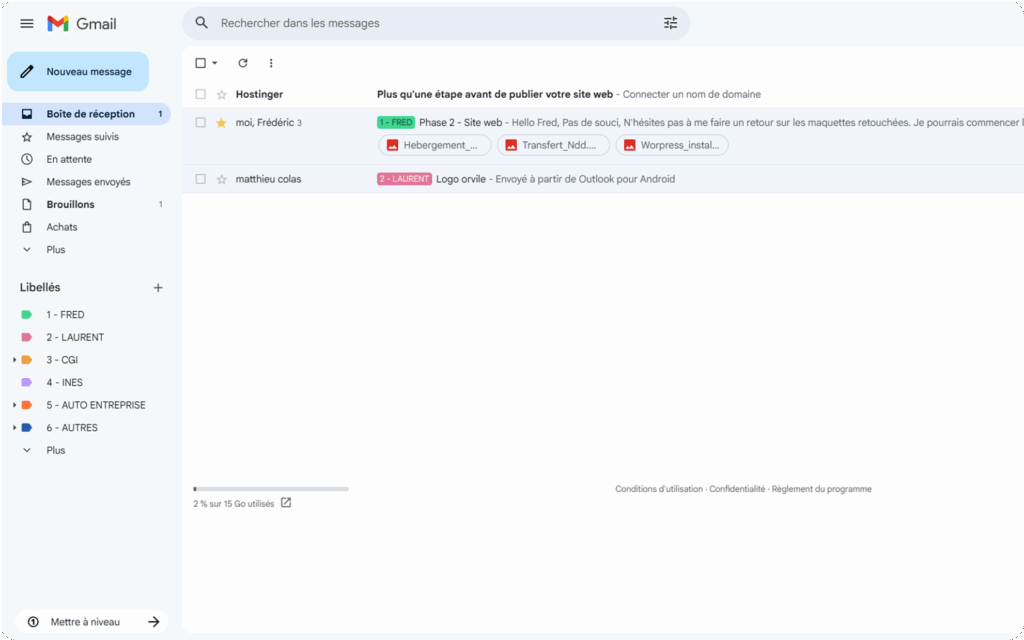This screenshot has height=640, width=1024.
Task: Click the storage usage progress bar
Action: tap(271, 489)
